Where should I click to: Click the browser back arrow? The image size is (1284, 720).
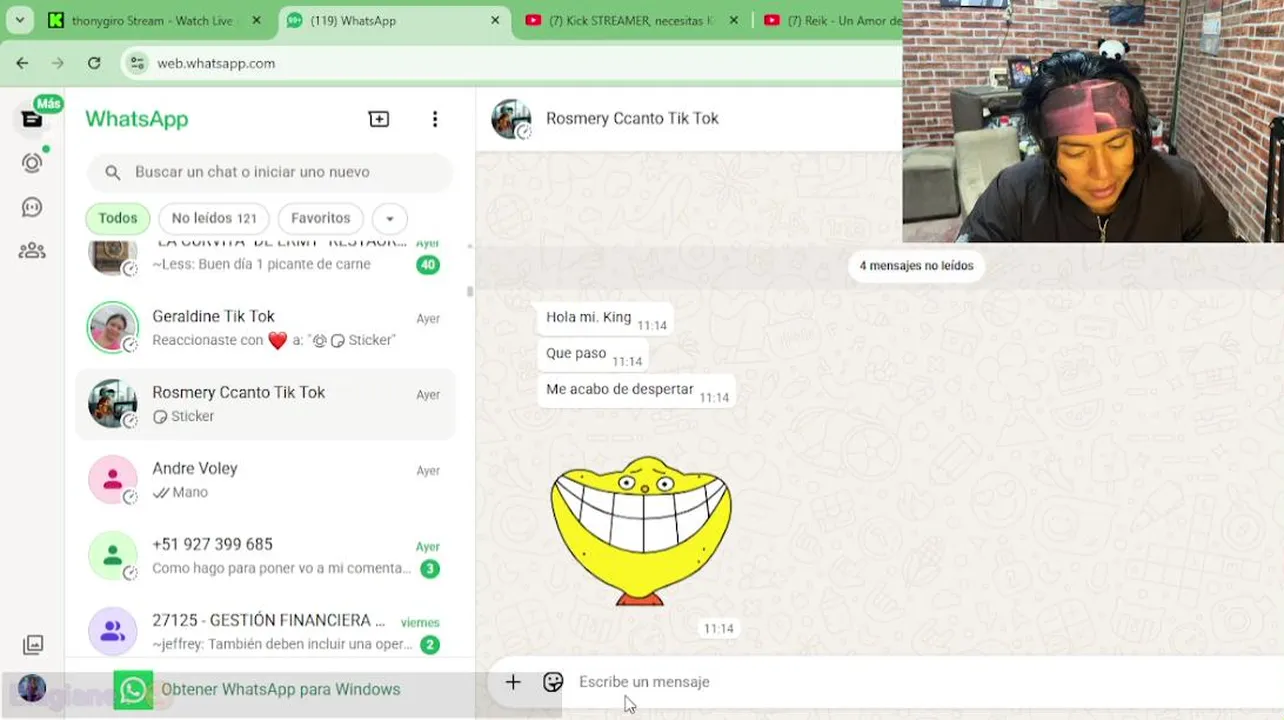tap(22, 63)
